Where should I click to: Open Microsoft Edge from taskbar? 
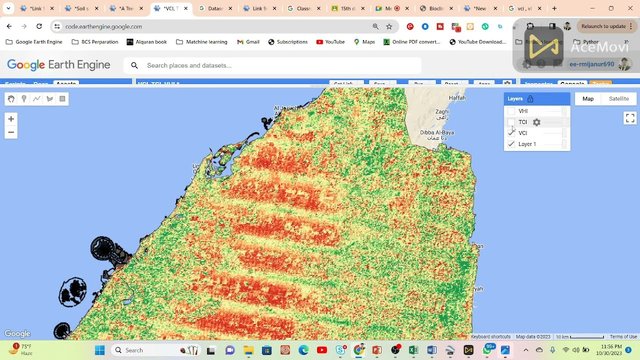click(x=303, y=350)
